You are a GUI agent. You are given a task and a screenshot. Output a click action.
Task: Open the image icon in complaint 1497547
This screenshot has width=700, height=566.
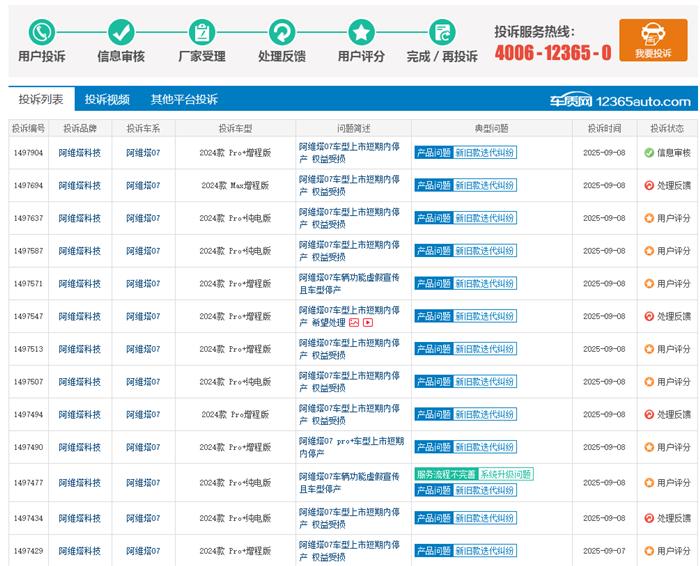tap(354, 323)
